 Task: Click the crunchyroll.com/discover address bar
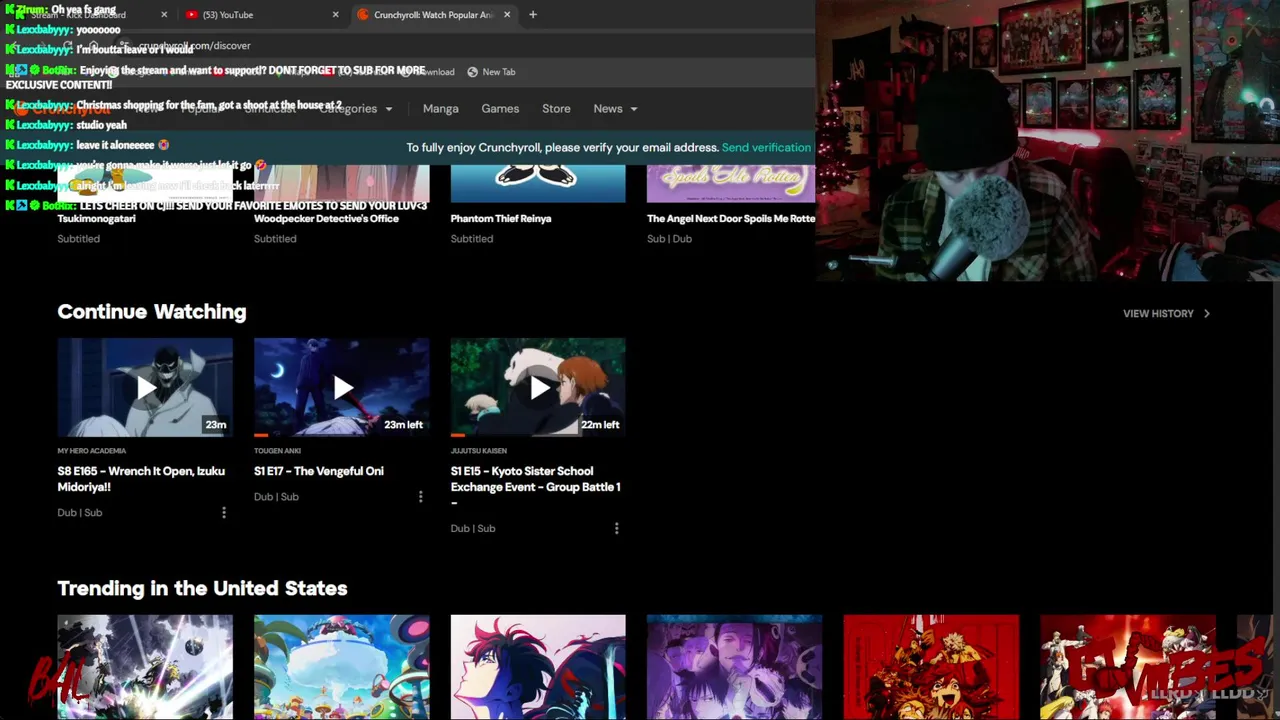coord(195,46)
